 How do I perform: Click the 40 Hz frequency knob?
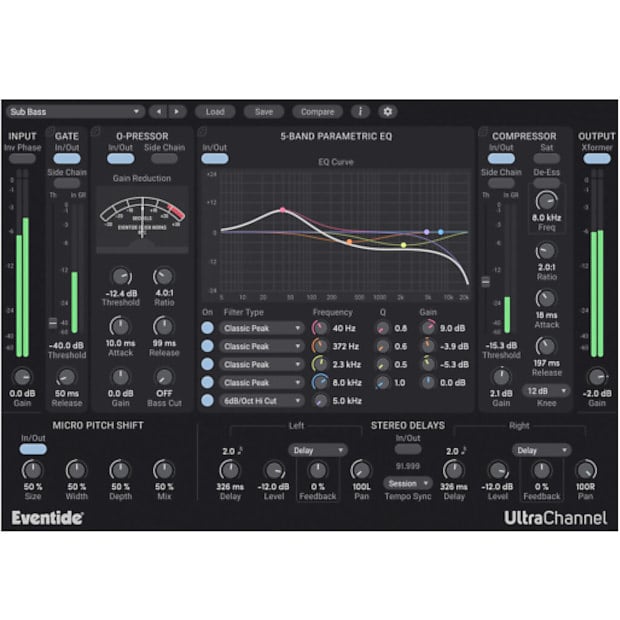[320, 328]
